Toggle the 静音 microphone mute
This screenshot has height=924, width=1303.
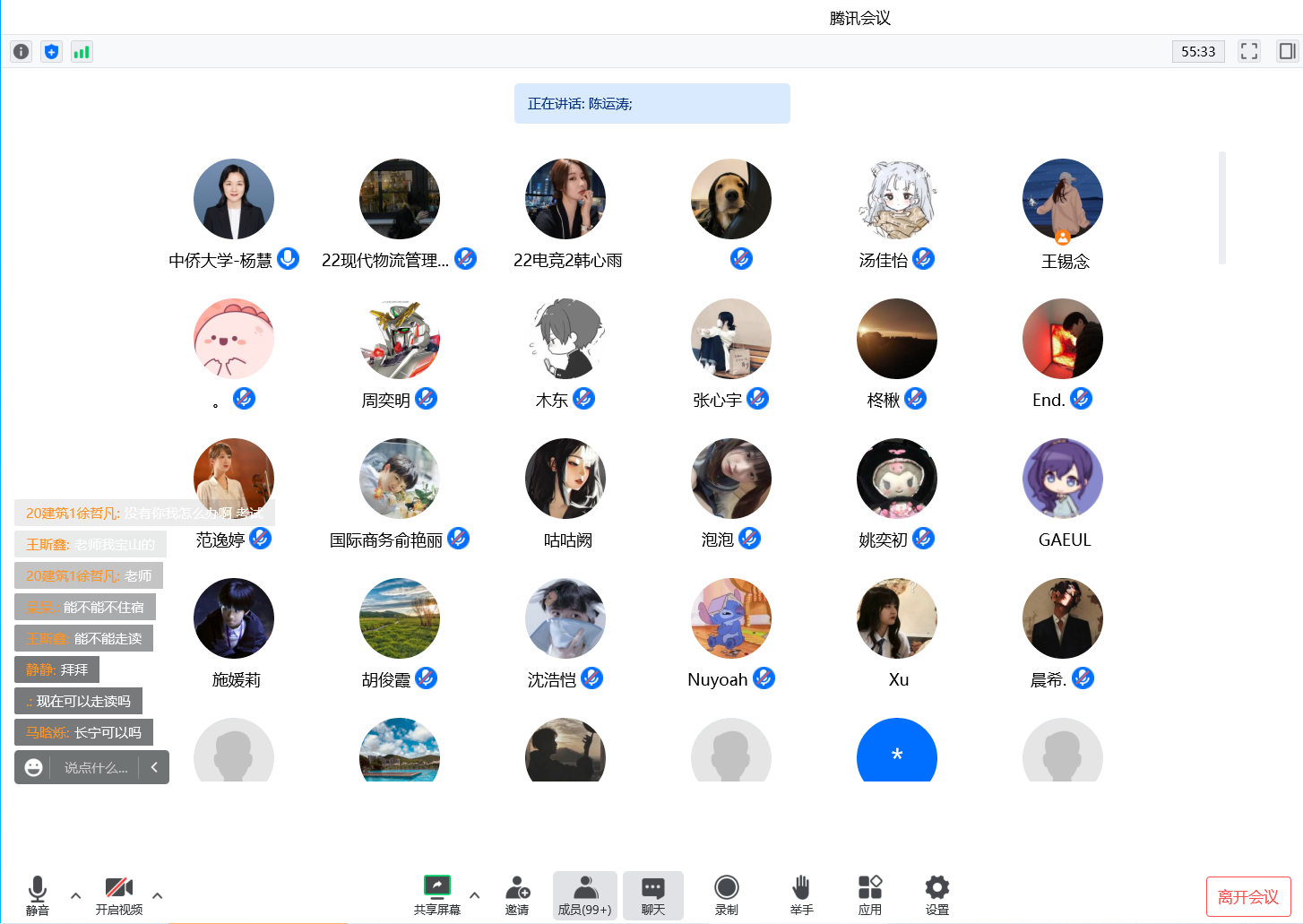pos(38,894)
